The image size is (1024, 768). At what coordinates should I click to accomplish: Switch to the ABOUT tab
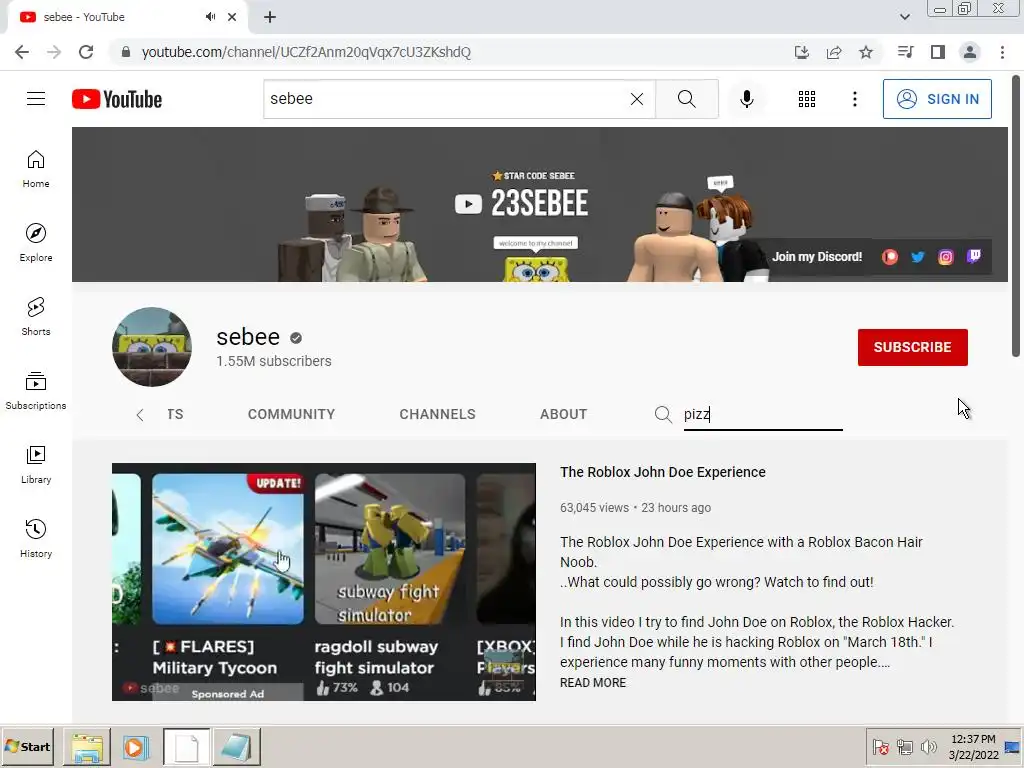pos(563,414)
